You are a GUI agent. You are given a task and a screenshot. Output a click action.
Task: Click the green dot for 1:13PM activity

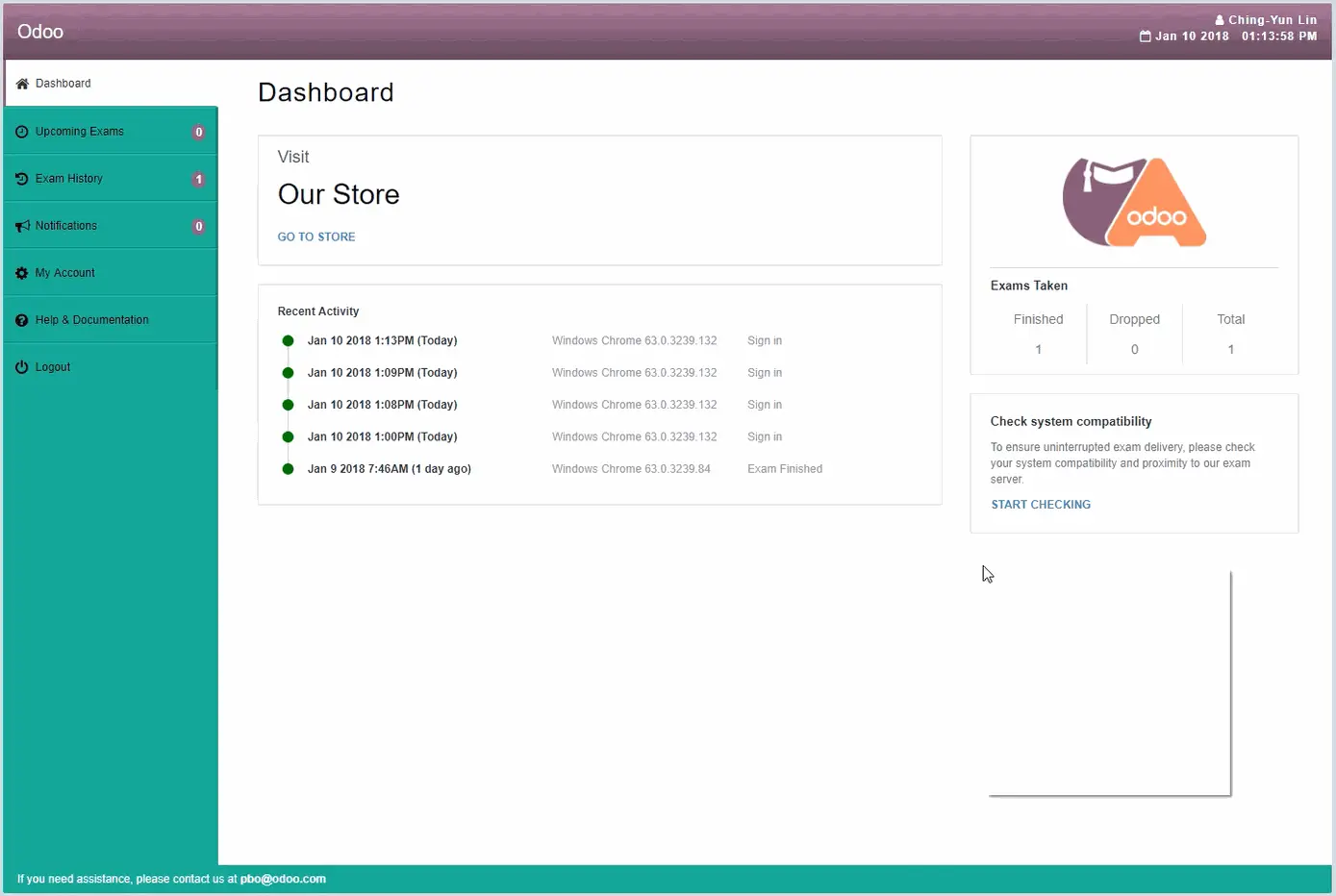[288, 340]
